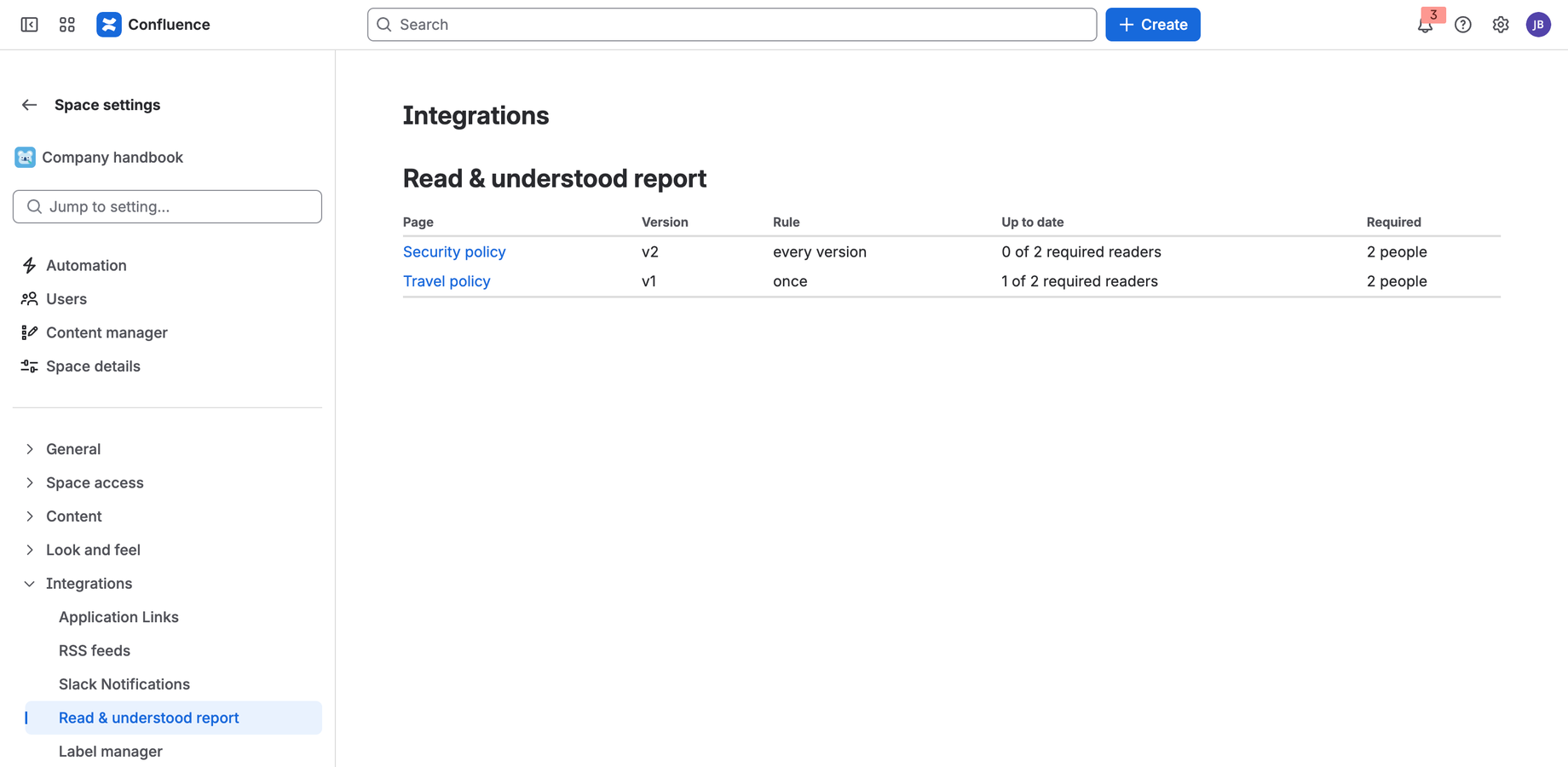Screen dimensions: 1568x767
Task: Click the Space details sliders icon
Action: tap(30, 366)
